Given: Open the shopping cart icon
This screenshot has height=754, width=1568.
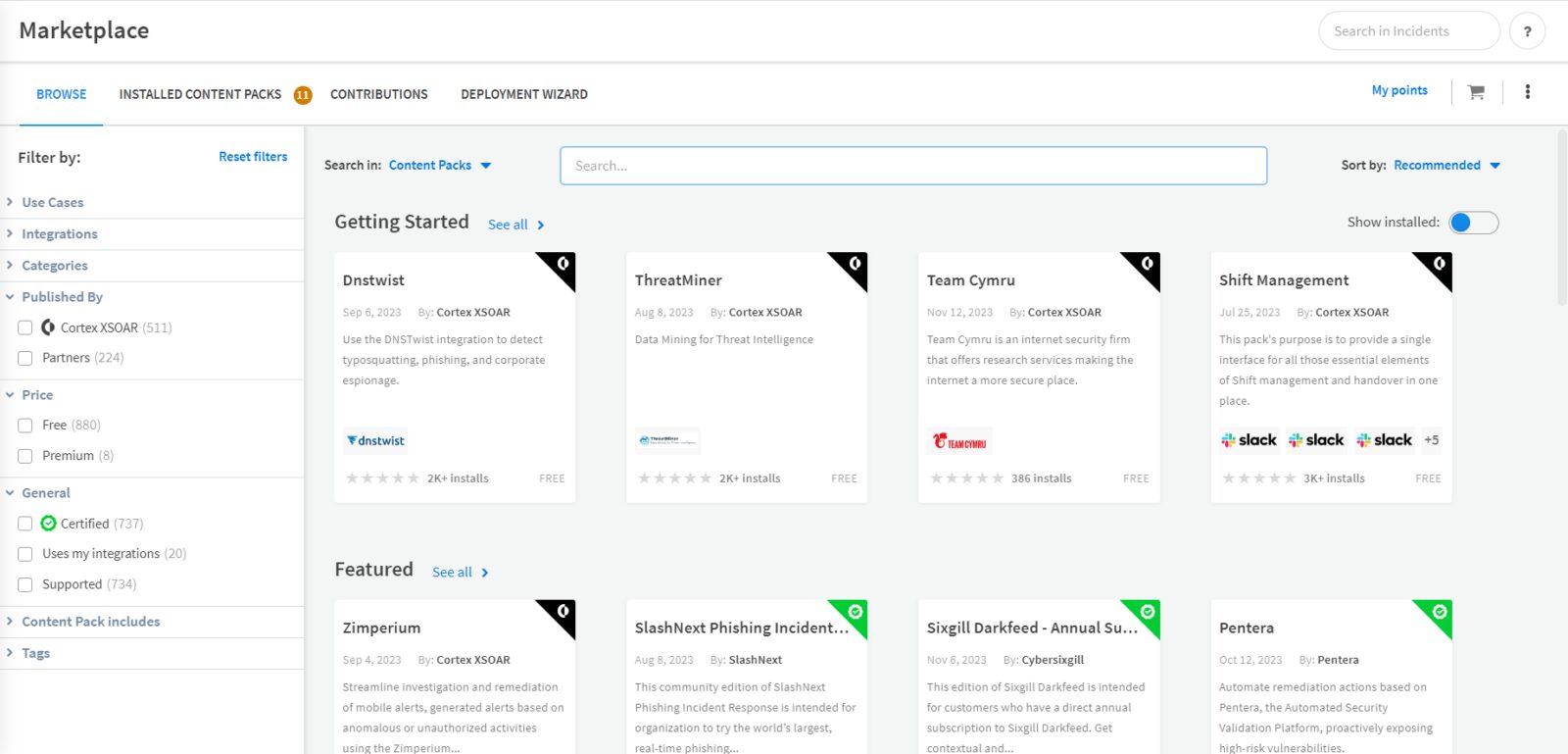Looking at the screenshot, I should (1476, 92).
